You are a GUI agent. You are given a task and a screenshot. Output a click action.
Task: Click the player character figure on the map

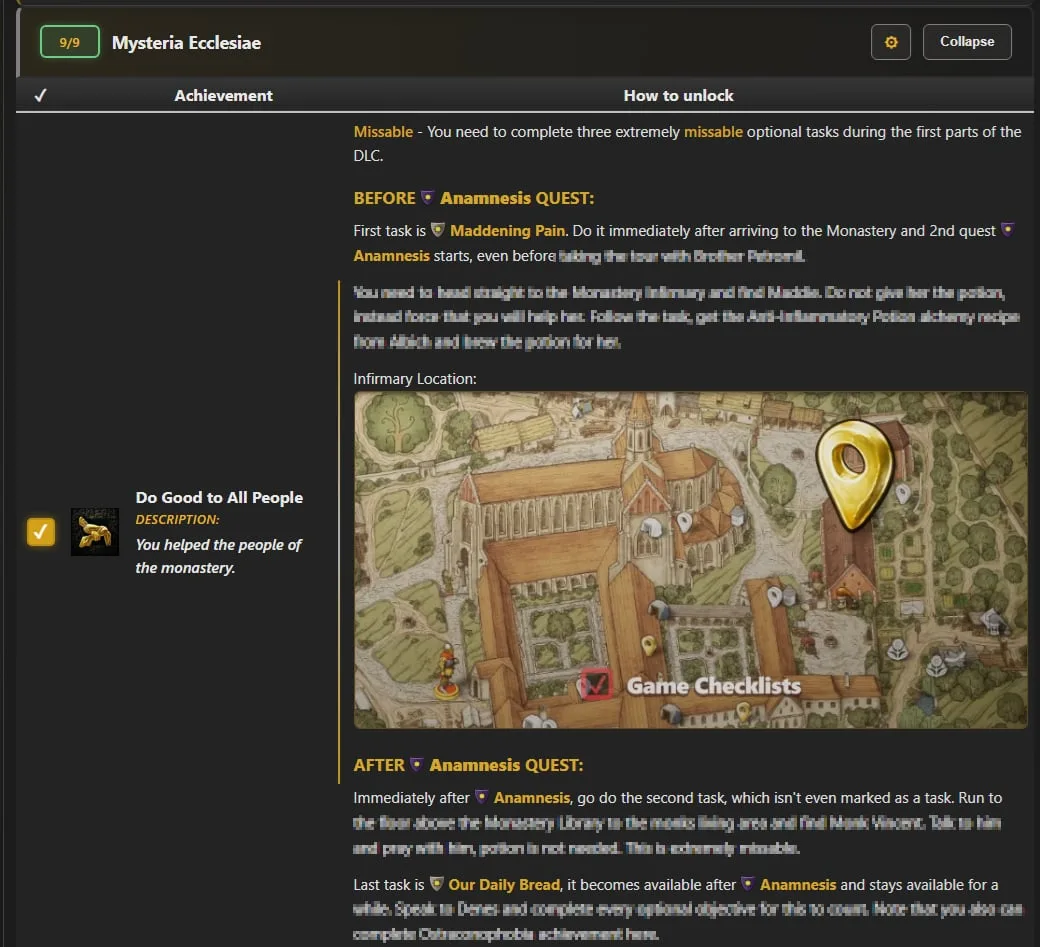[x=447, y=671]
